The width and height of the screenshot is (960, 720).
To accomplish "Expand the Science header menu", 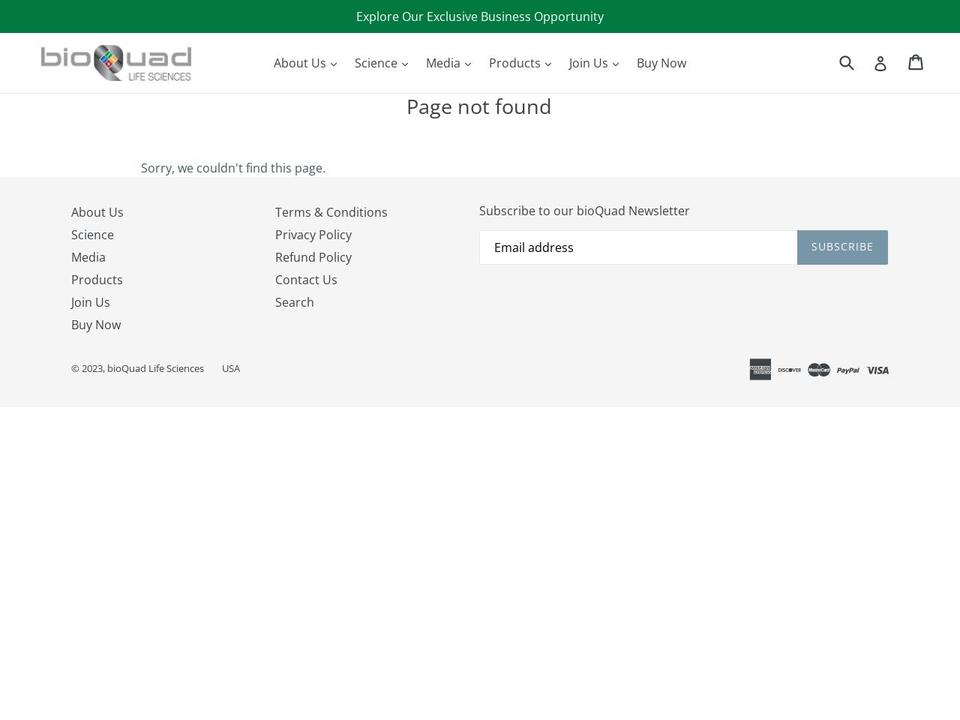I will click(381, 63).
